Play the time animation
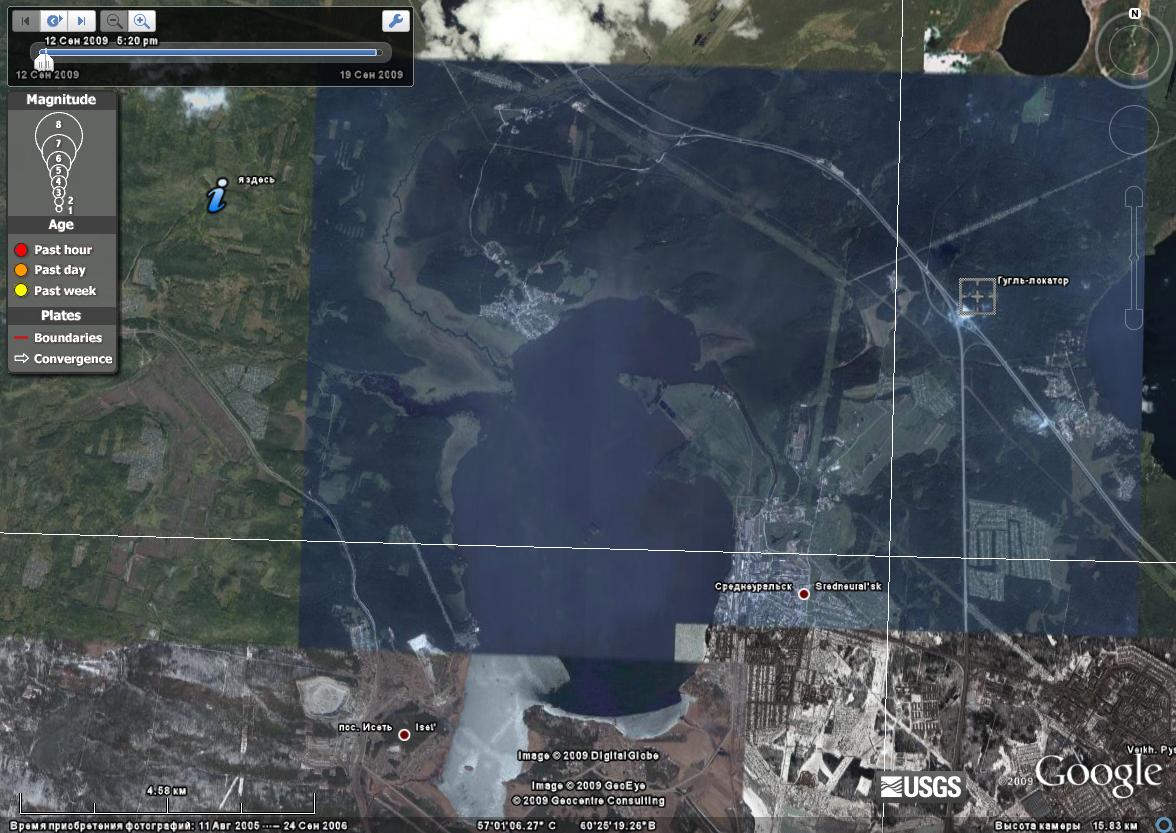This screenshot has height=833, width=1176. pos(54,21)
